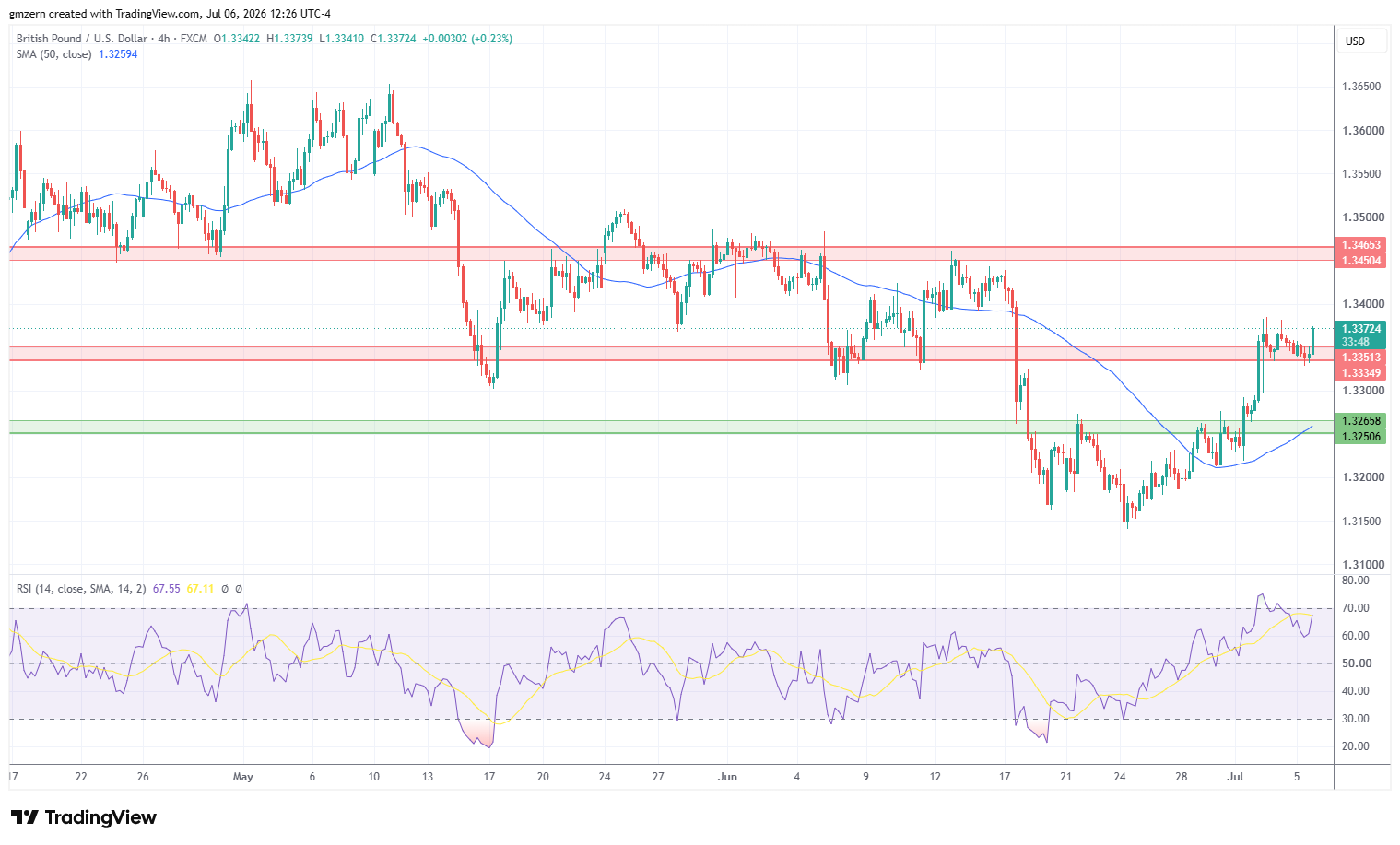Click the high price H1.33739

click(x=289, y=39)
